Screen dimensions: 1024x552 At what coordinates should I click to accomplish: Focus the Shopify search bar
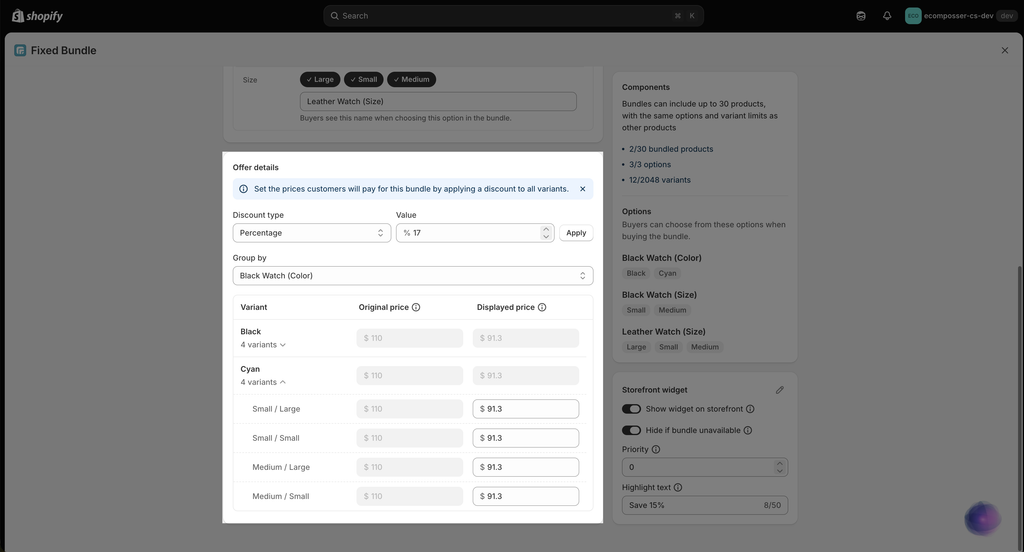(x=513, y=16)
